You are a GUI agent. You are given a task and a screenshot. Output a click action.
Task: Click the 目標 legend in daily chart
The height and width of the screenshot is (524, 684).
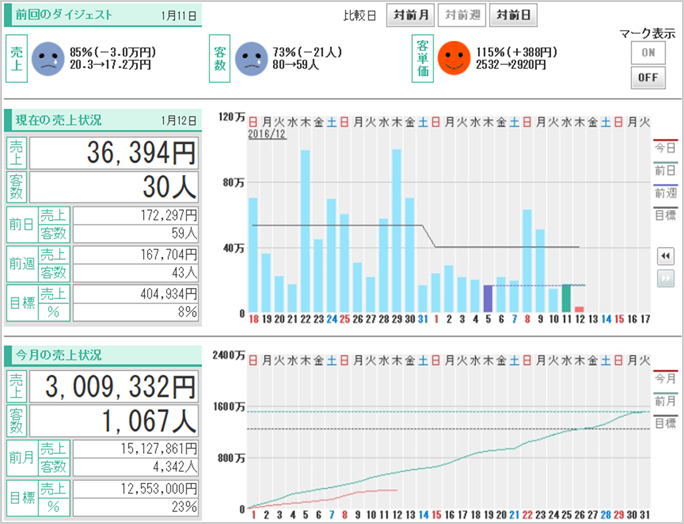click(x=665, y=214)
